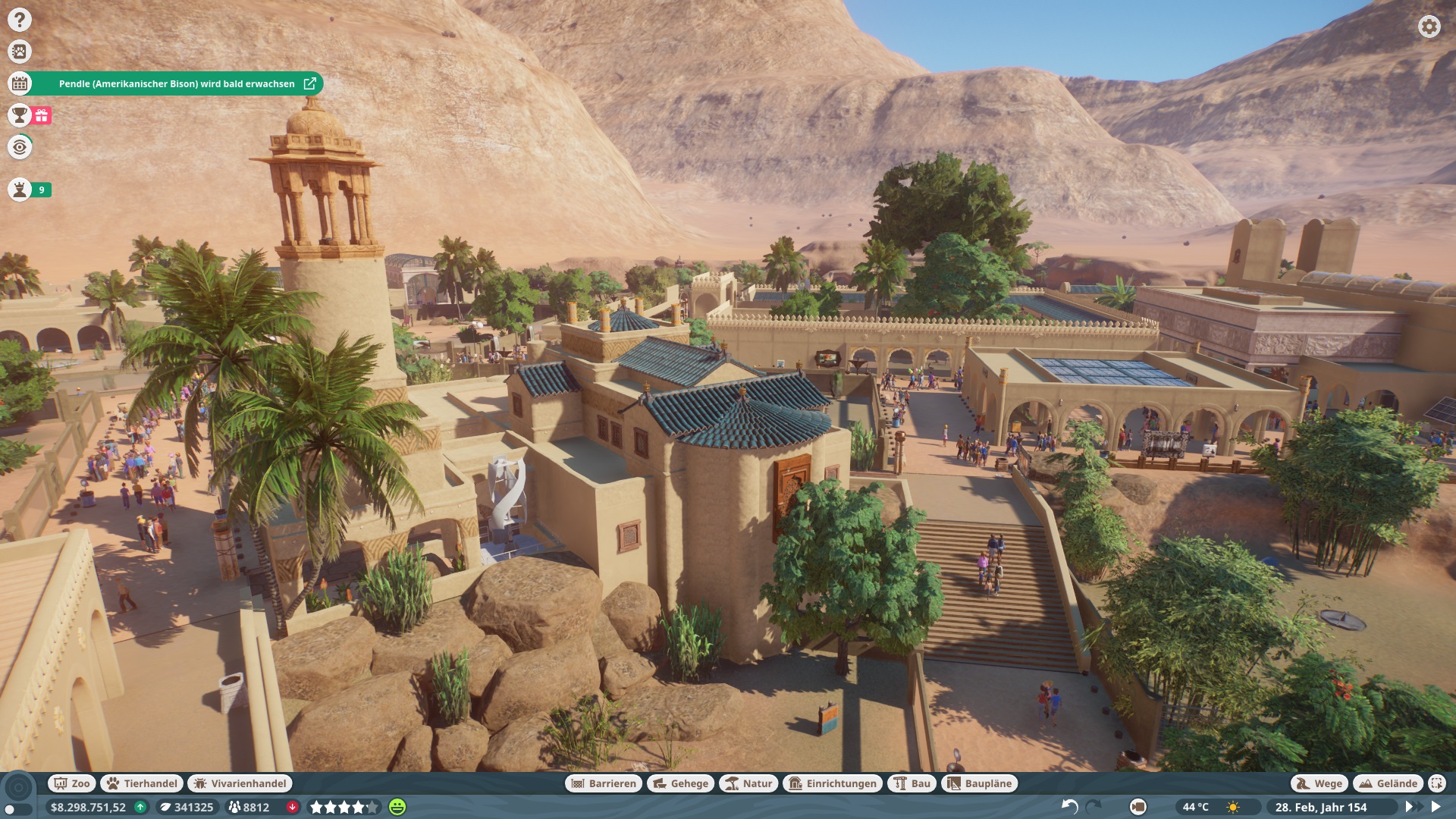Select the Gehege build tab
The width and height of the screenshot is (1456, 819).
680,783
